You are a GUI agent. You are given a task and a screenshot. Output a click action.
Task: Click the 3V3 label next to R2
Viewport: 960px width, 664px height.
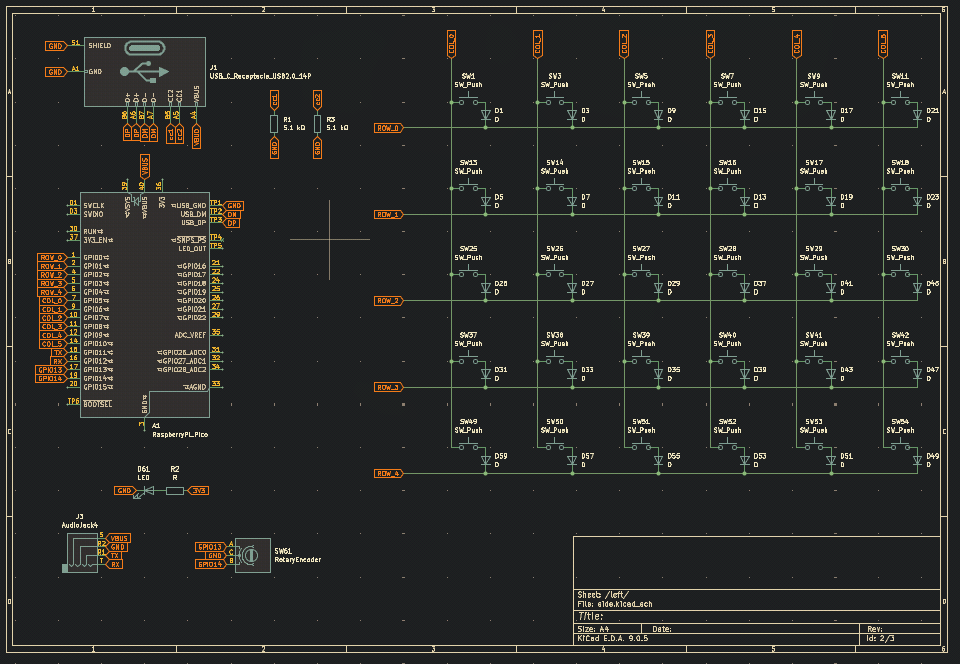[199, 491]
